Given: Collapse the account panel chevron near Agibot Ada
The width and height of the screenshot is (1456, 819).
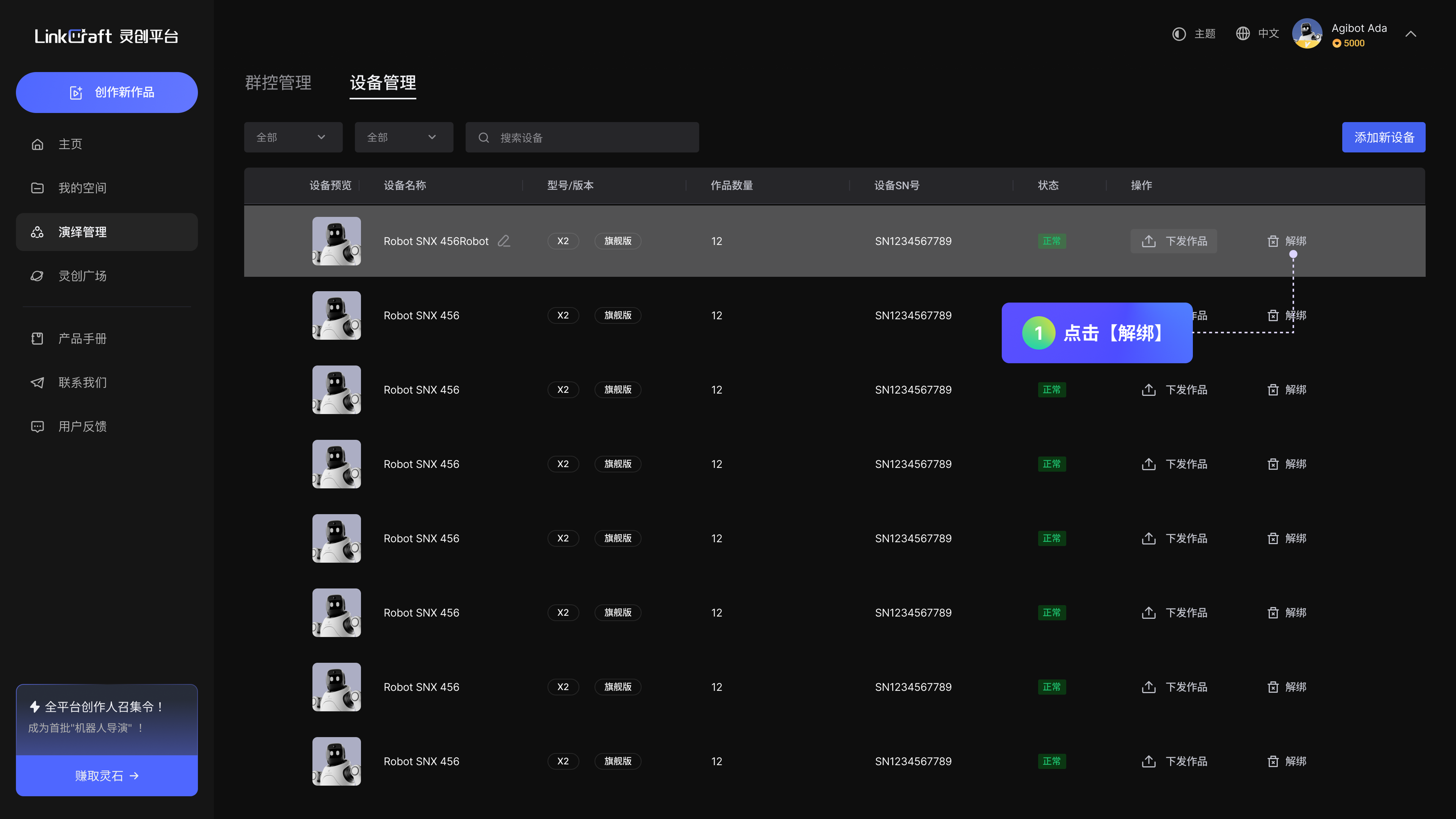Looking at the screenshot, I should click(1411, 34).
